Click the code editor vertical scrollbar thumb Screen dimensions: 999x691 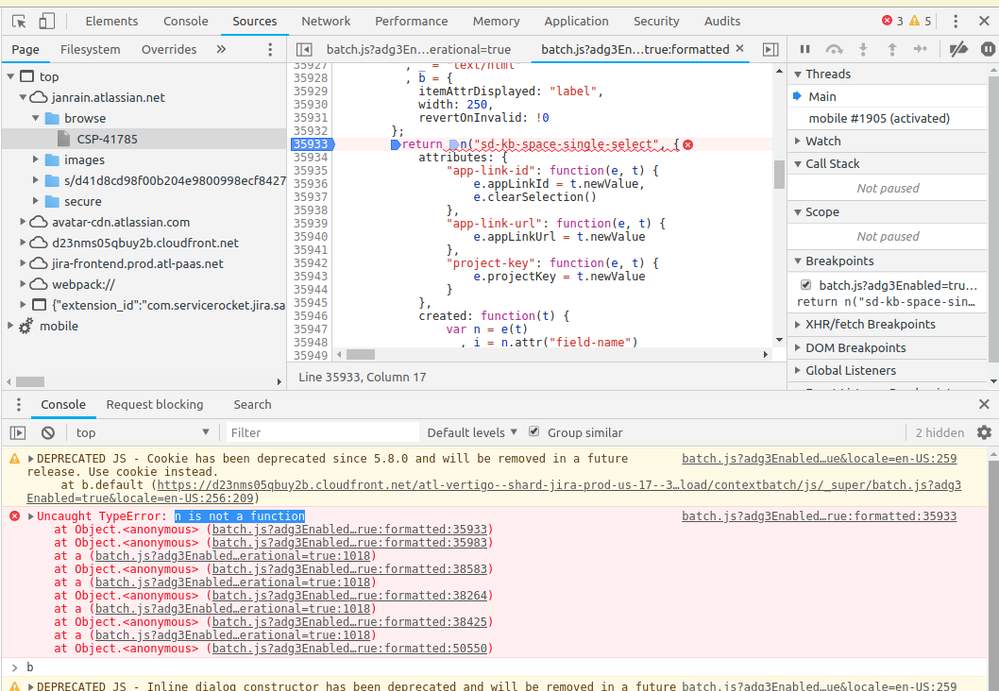pos(779,174)
